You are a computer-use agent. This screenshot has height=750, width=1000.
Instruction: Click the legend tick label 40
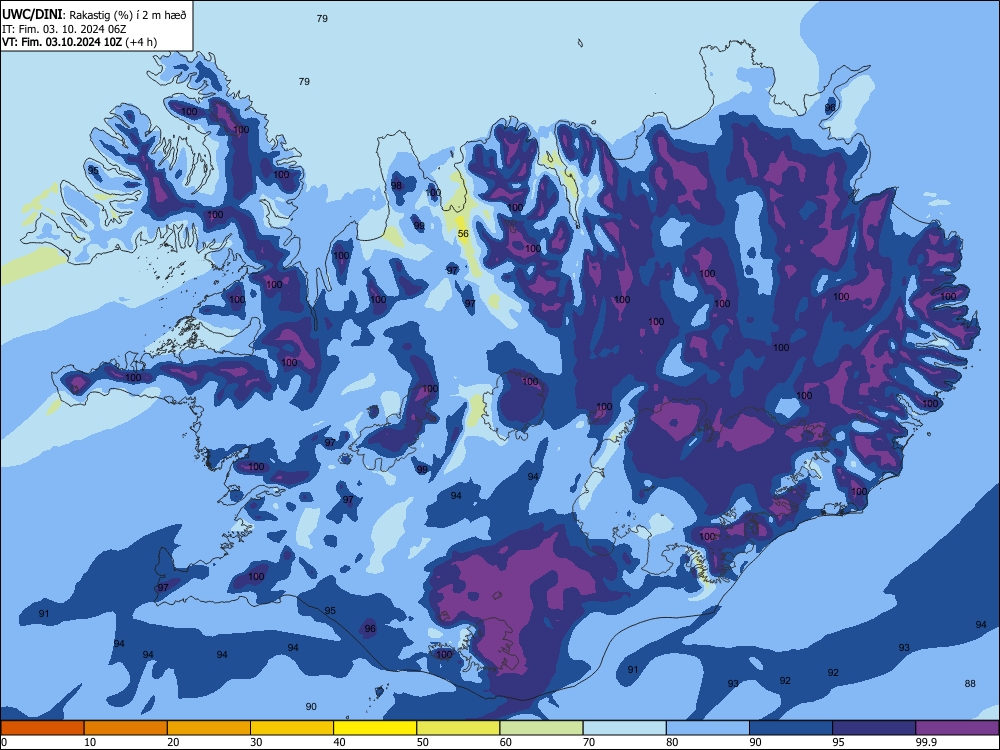(339, 742)
